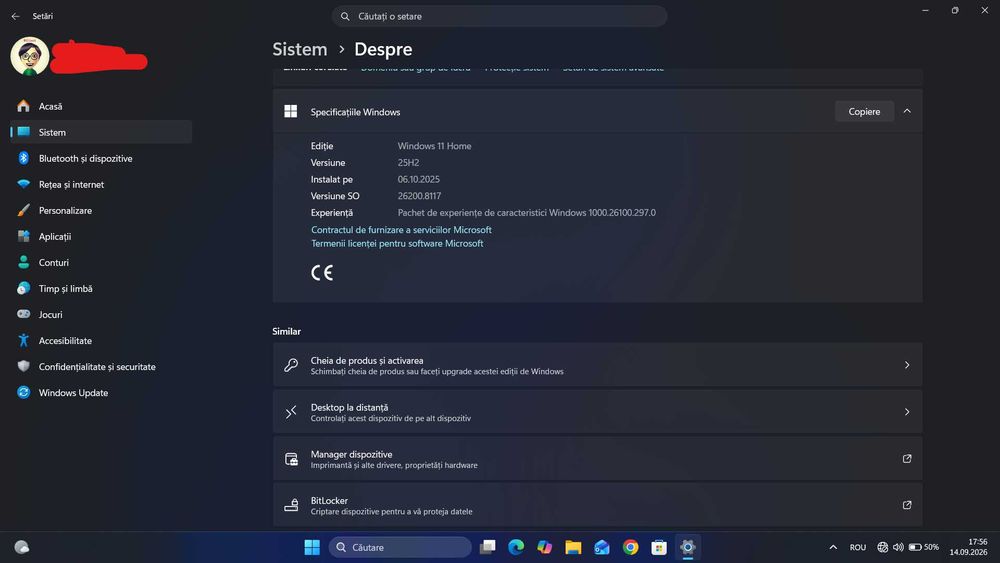Restore down the Settings window

pos(955,10)
